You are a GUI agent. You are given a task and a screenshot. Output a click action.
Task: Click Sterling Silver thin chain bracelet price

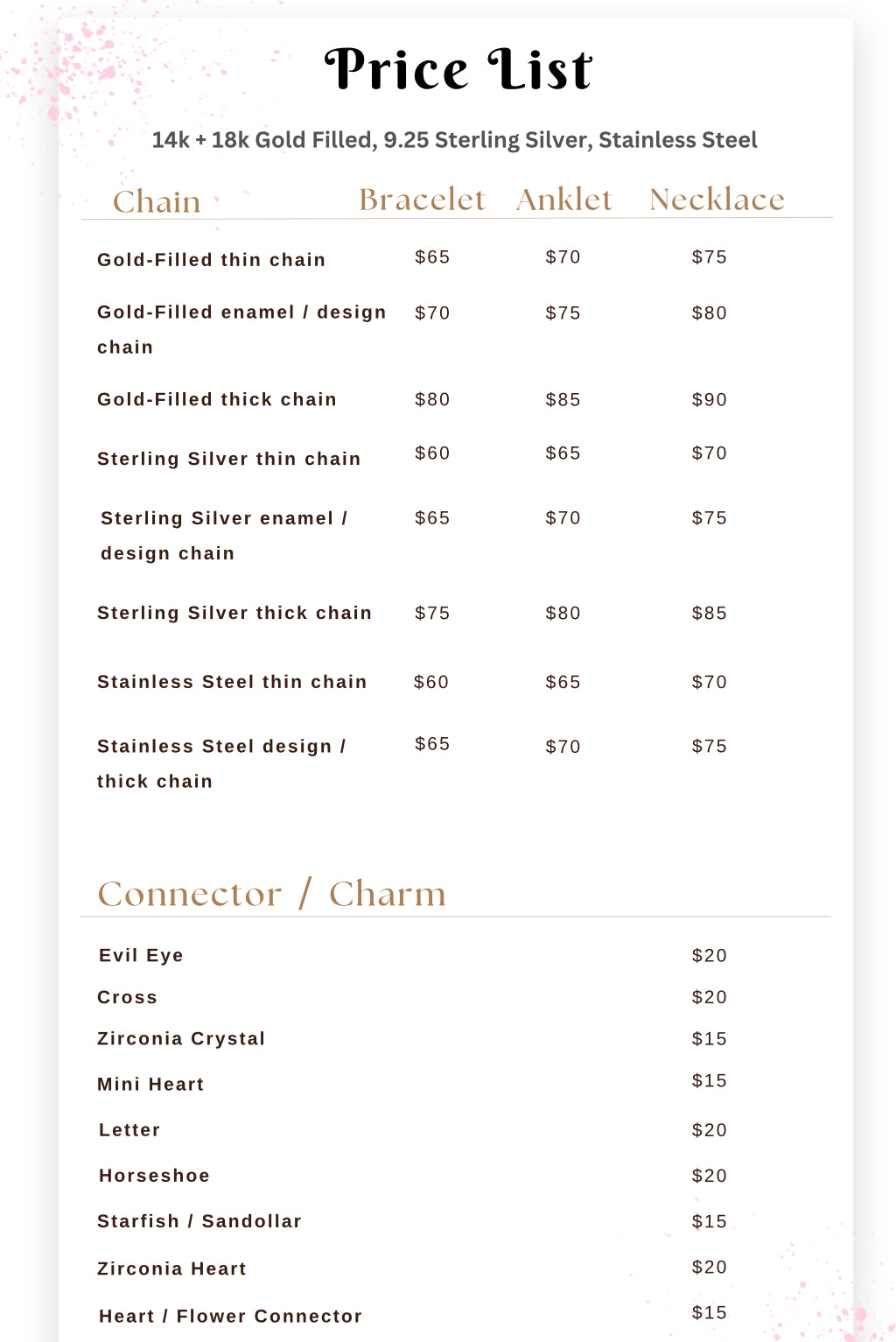(432, 453)
